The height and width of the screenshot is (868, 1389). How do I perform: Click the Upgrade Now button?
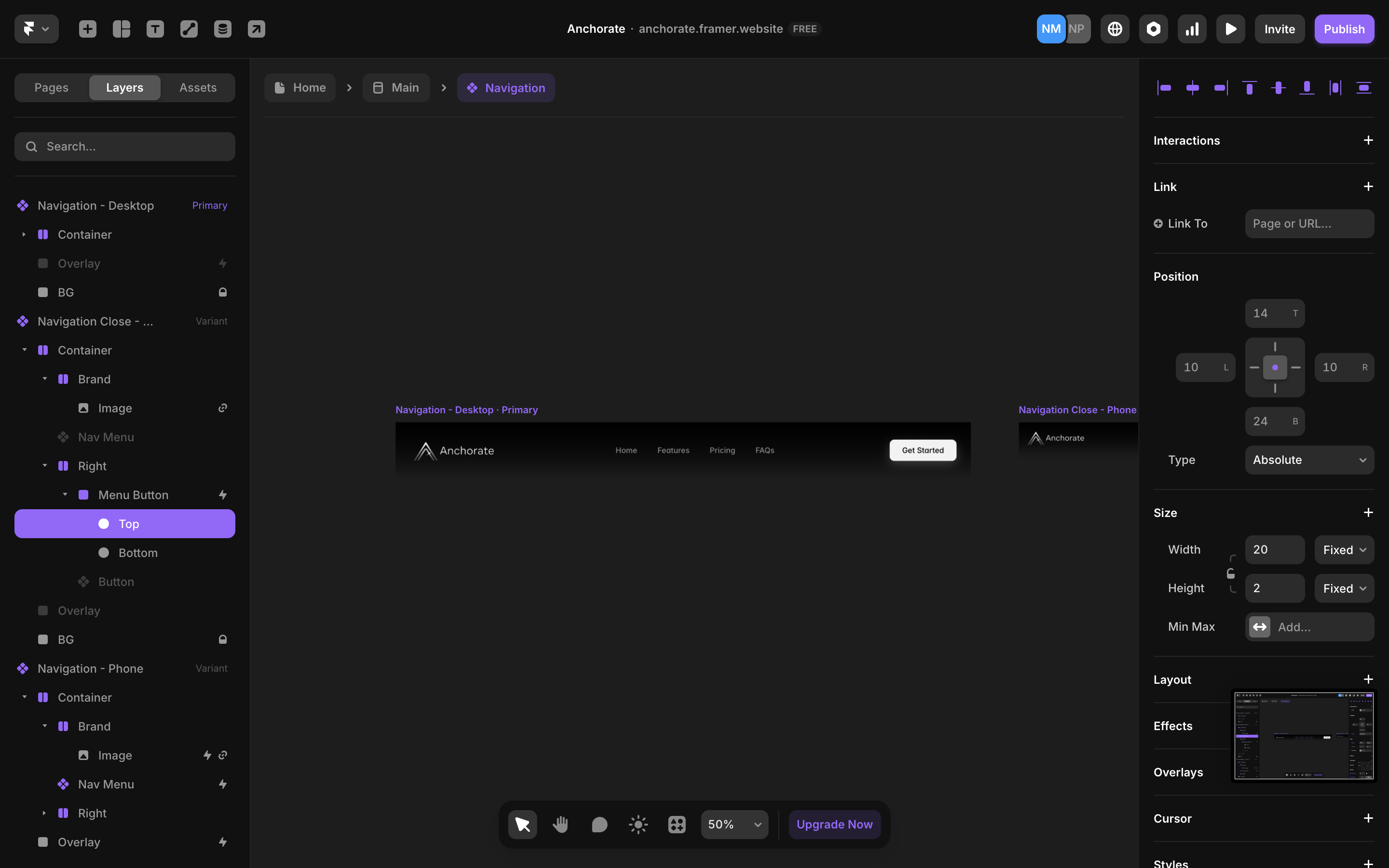pyautogui.click(x=834, y=825)
